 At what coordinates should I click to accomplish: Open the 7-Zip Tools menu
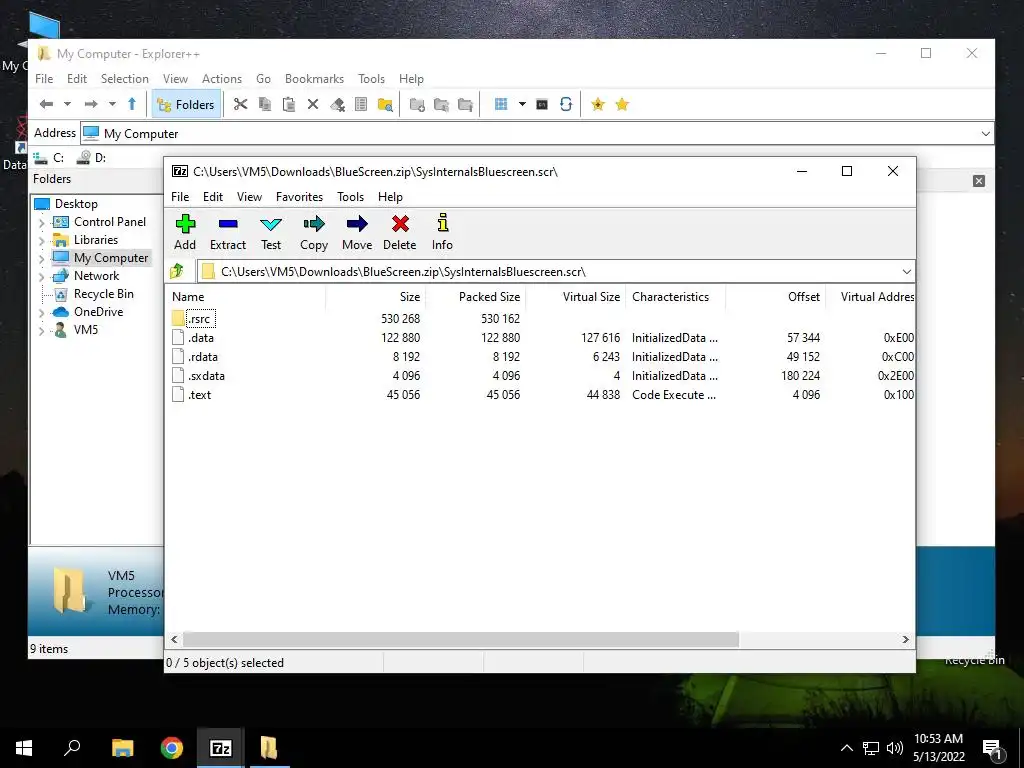350,197
